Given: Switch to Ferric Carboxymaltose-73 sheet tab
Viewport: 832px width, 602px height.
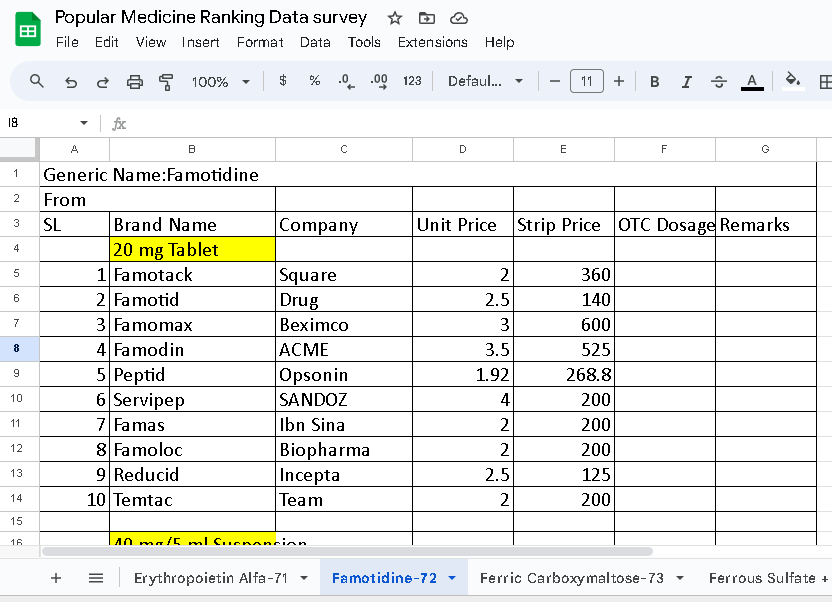Looking at the screenshot, I should (571, 578).
